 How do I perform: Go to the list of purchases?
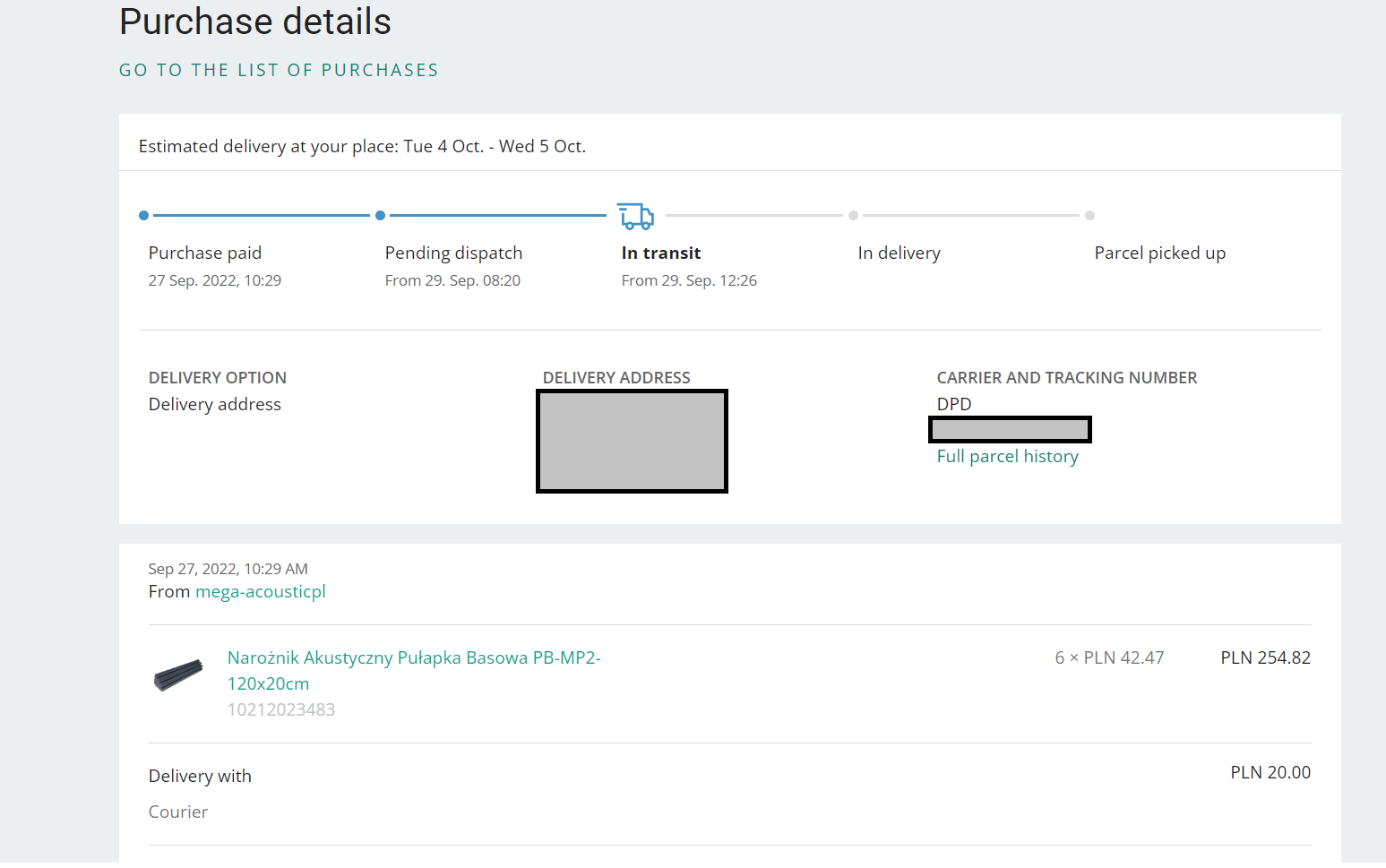pos(279,71)
